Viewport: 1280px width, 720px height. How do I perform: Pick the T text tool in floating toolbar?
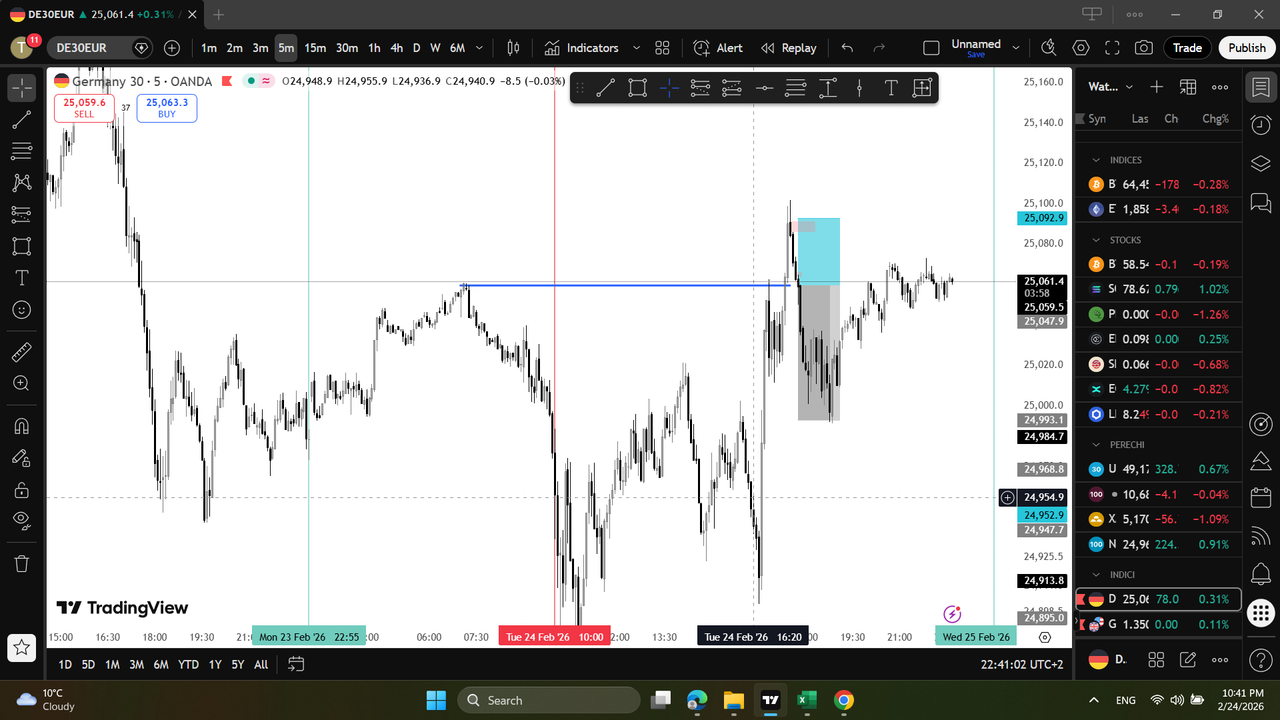pyautogui.click(x=890, y=88)
